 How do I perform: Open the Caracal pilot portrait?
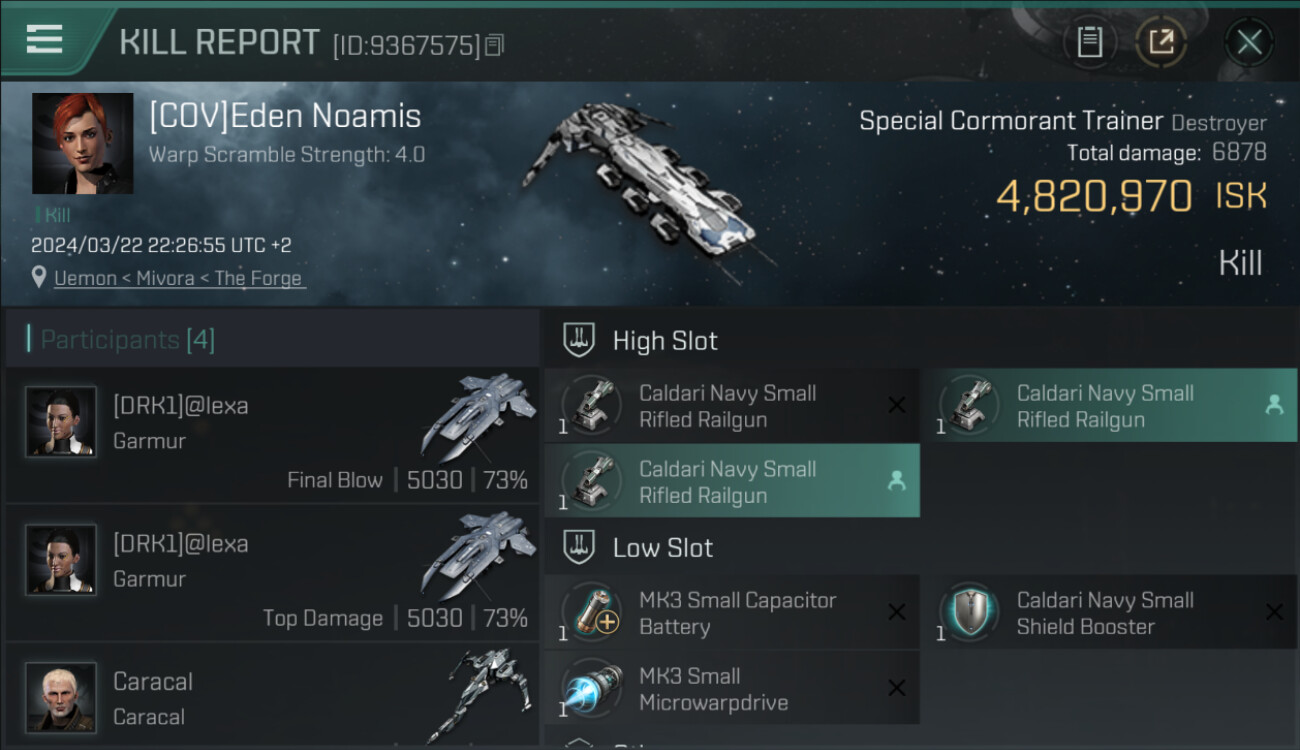pos(61,697)
